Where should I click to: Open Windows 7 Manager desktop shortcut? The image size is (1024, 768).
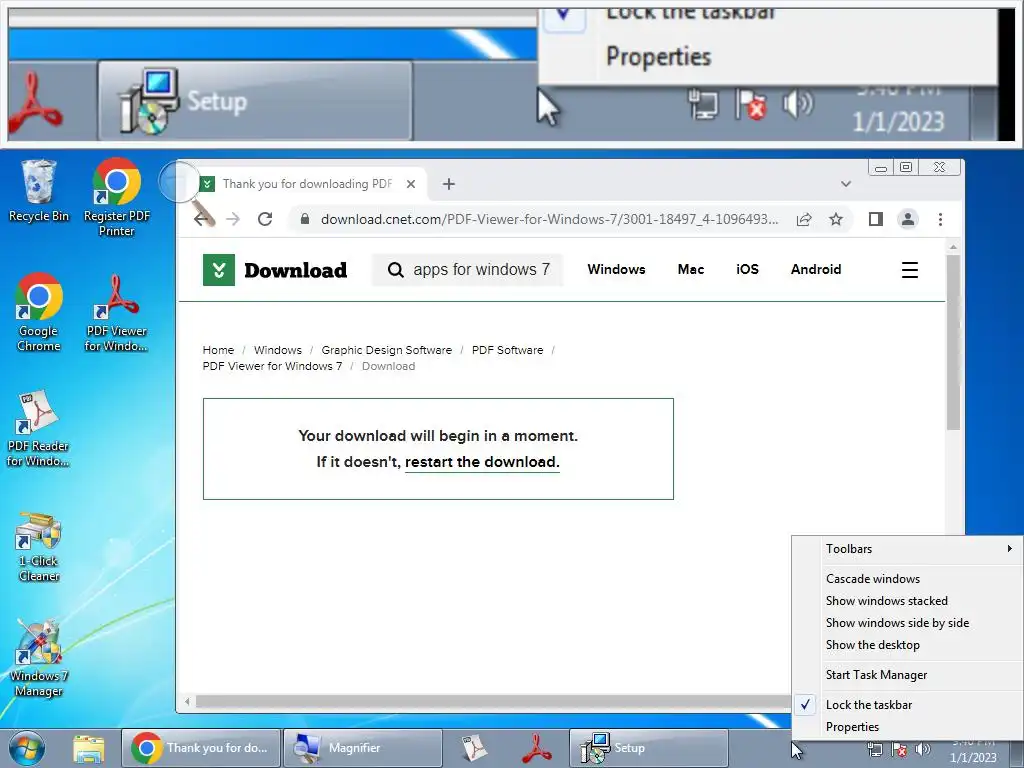tap(39, 658)
